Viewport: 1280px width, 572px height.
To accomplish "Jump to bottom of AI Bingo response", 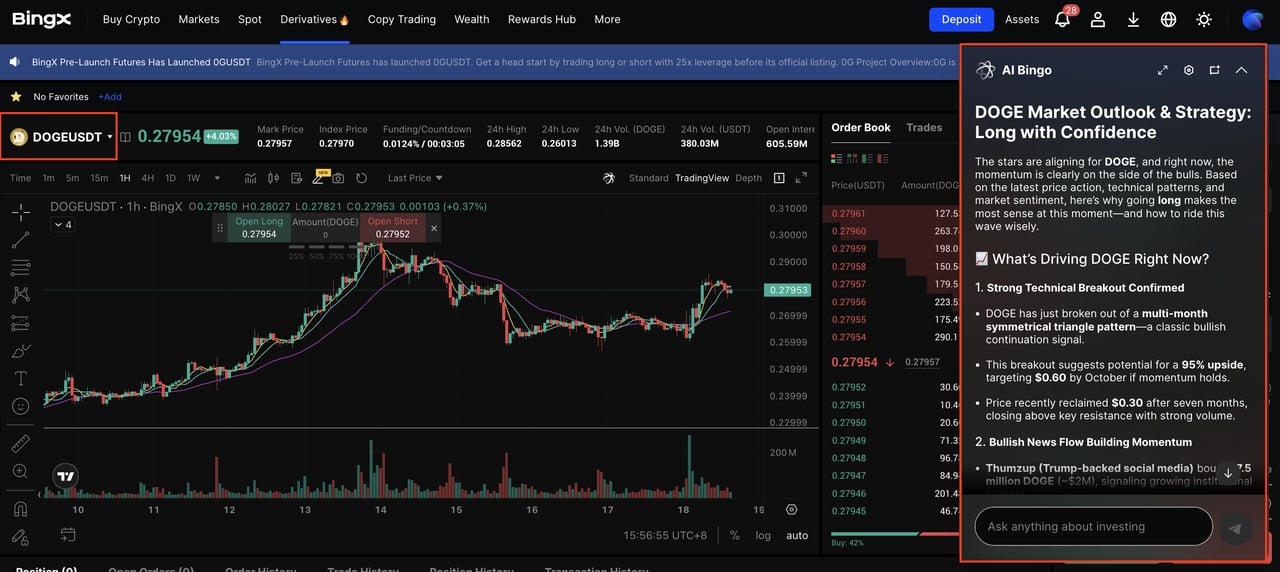I will pos(1228,473).
